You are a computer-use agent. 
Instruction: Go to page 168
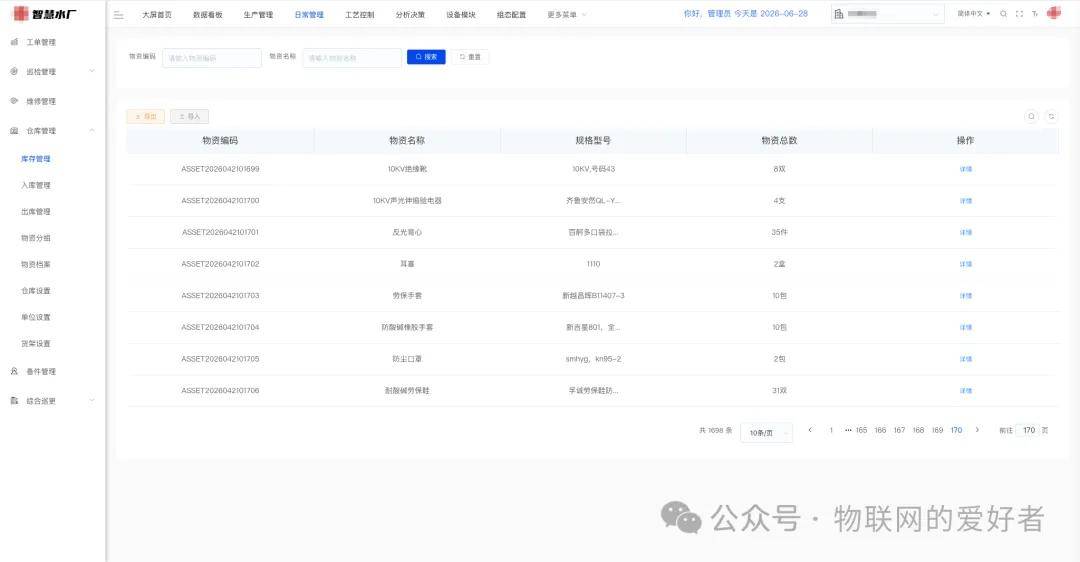pyautogui.click(x=918, y=430)
